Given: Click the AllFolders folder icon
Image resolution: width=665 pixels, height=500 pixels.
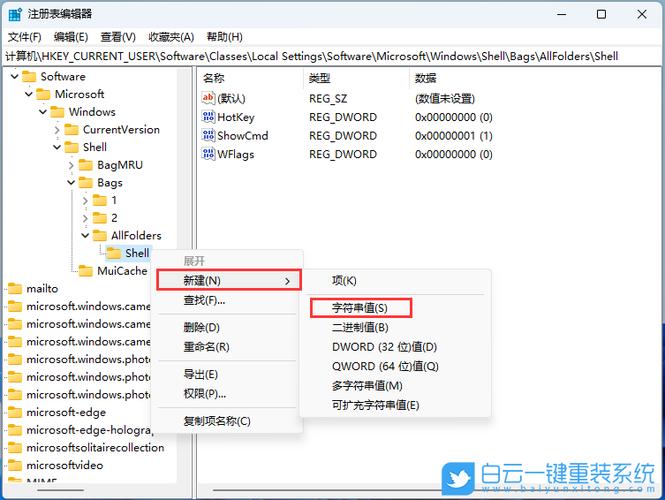Looking at the screenshot, I should 100,235.
